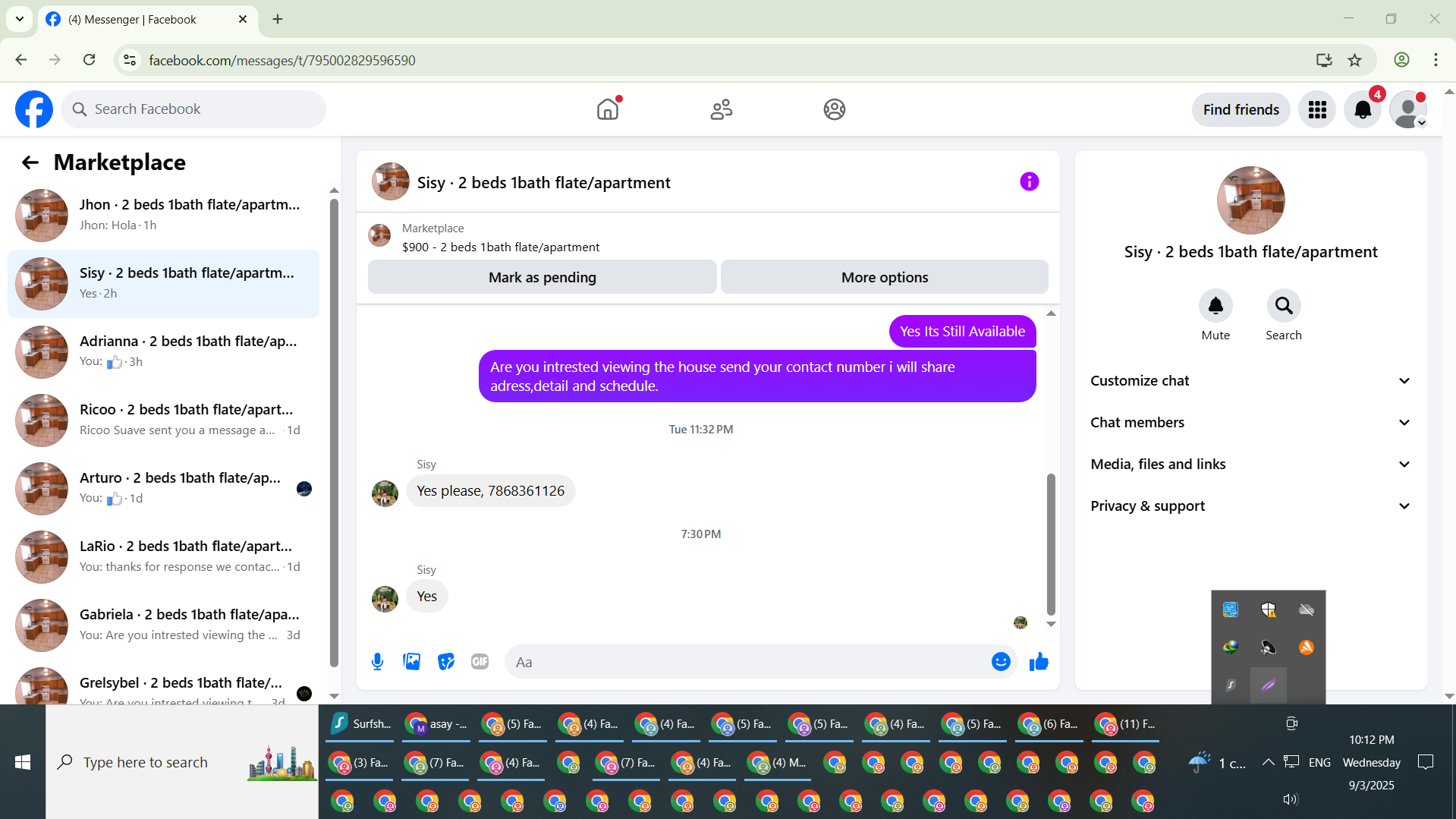
Task: Open the emoji picker in message box
Action: click(x=1001, y=662)
